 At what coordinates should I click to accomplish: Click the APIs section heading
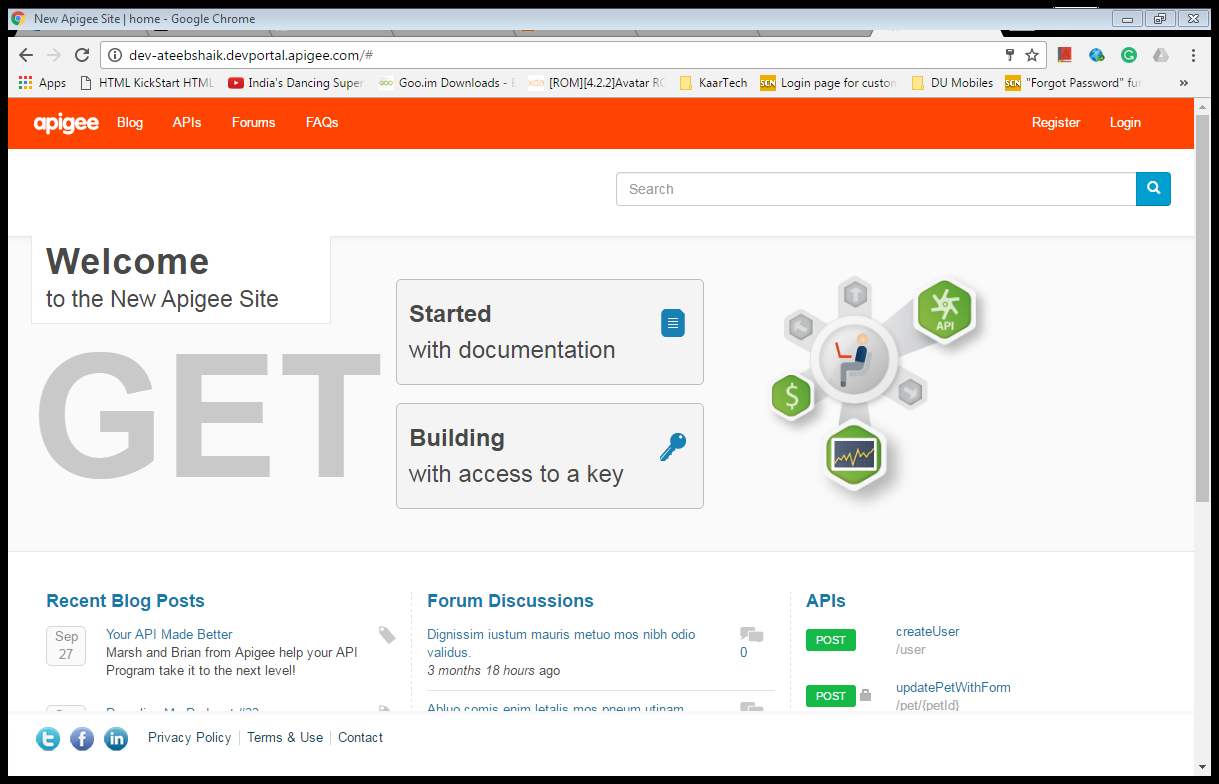826,601
